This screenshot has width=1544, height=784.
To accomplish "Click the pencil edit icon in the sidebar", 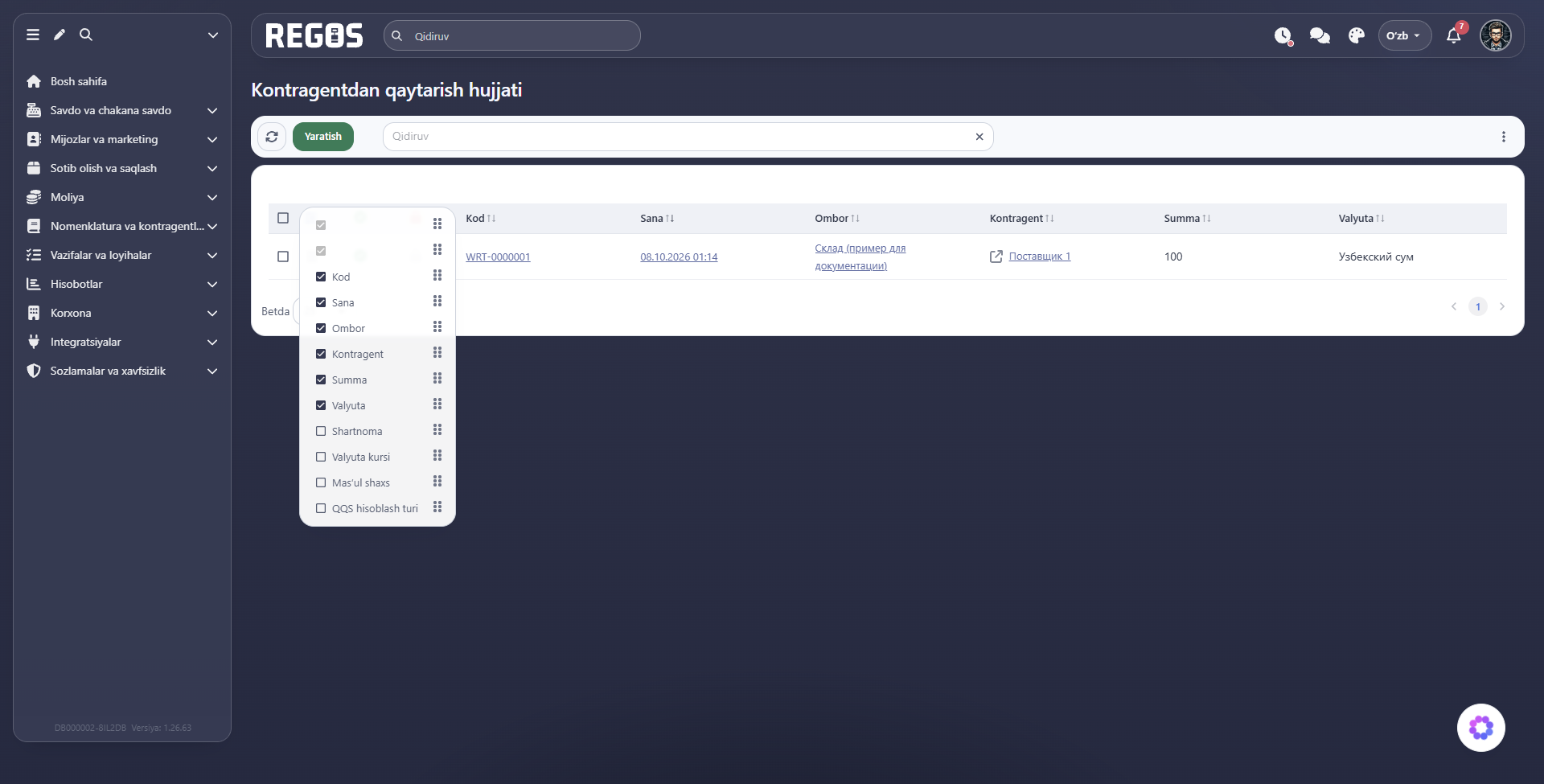I will click(60, 35).
